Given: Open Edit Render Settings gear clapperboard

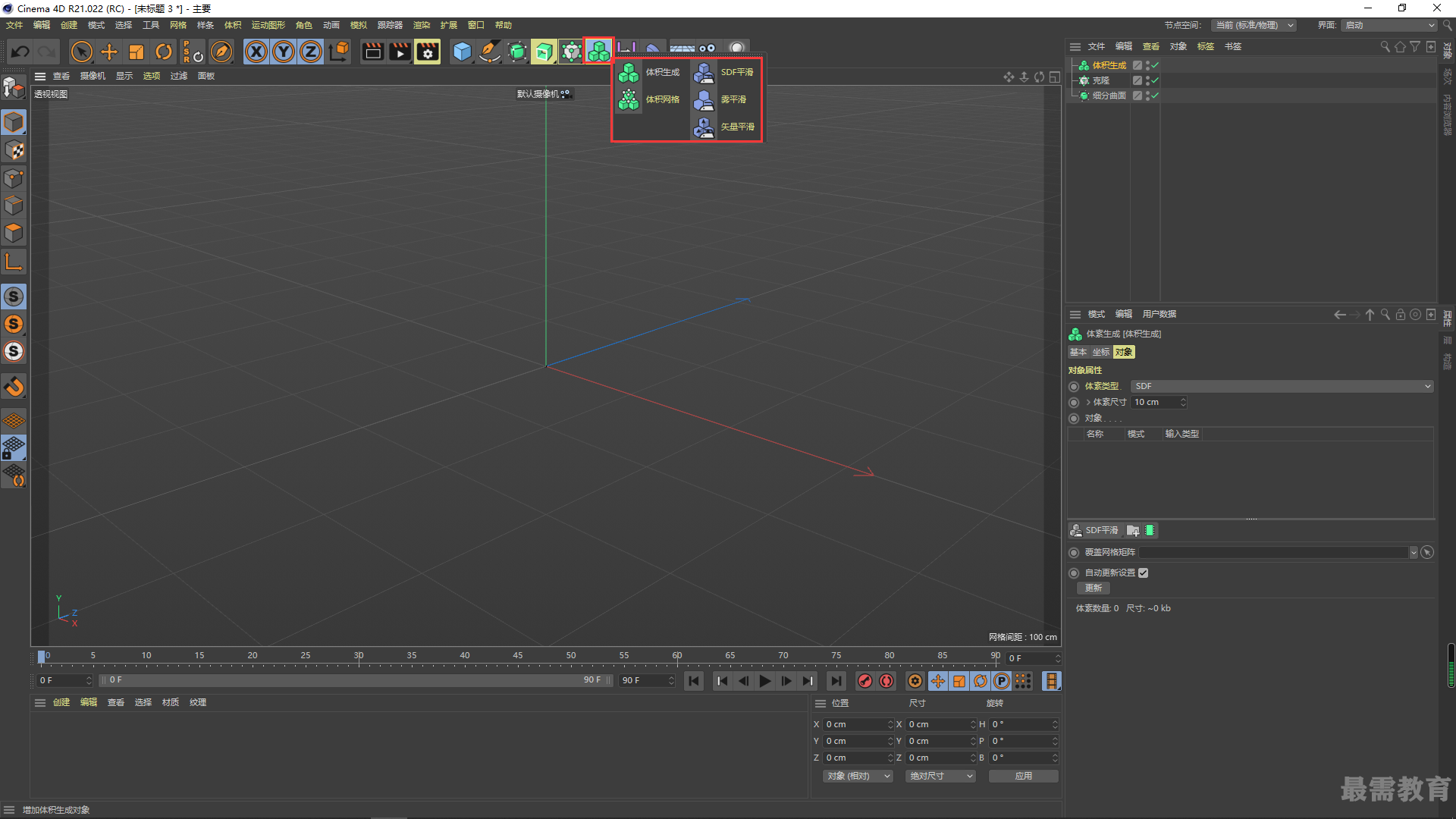Looking at the screenshot, I should (428, 52).
